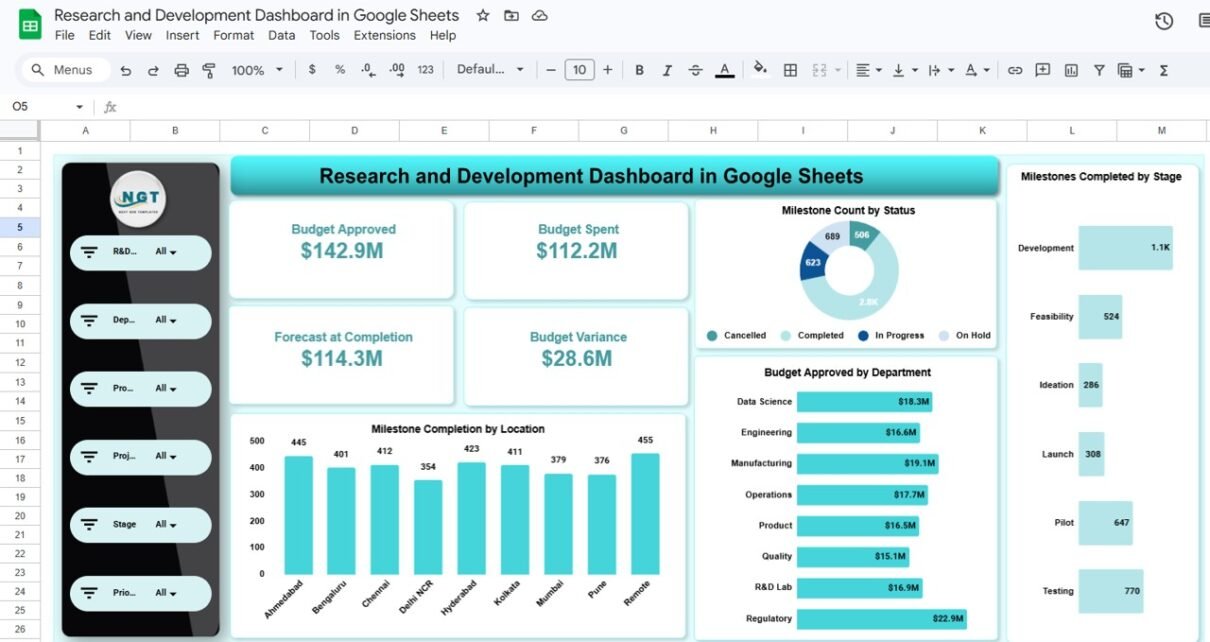1210x642 pixels.
Task: Click the increase font size plus button
Action: click(x=607, y=70)
